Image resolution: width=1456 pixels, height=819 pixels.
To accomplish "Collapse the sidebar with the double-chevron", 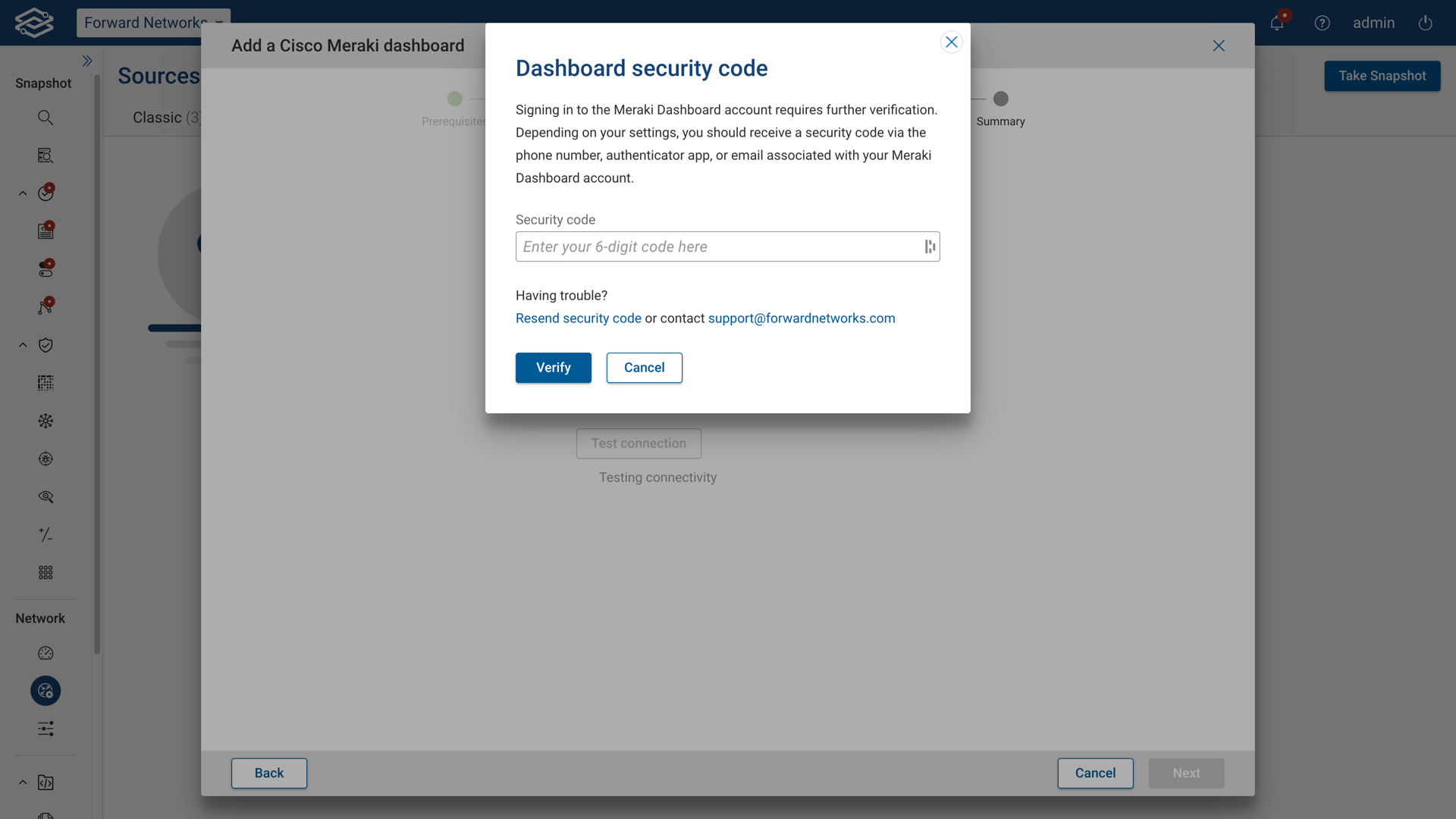I will [x=88, y=61].
